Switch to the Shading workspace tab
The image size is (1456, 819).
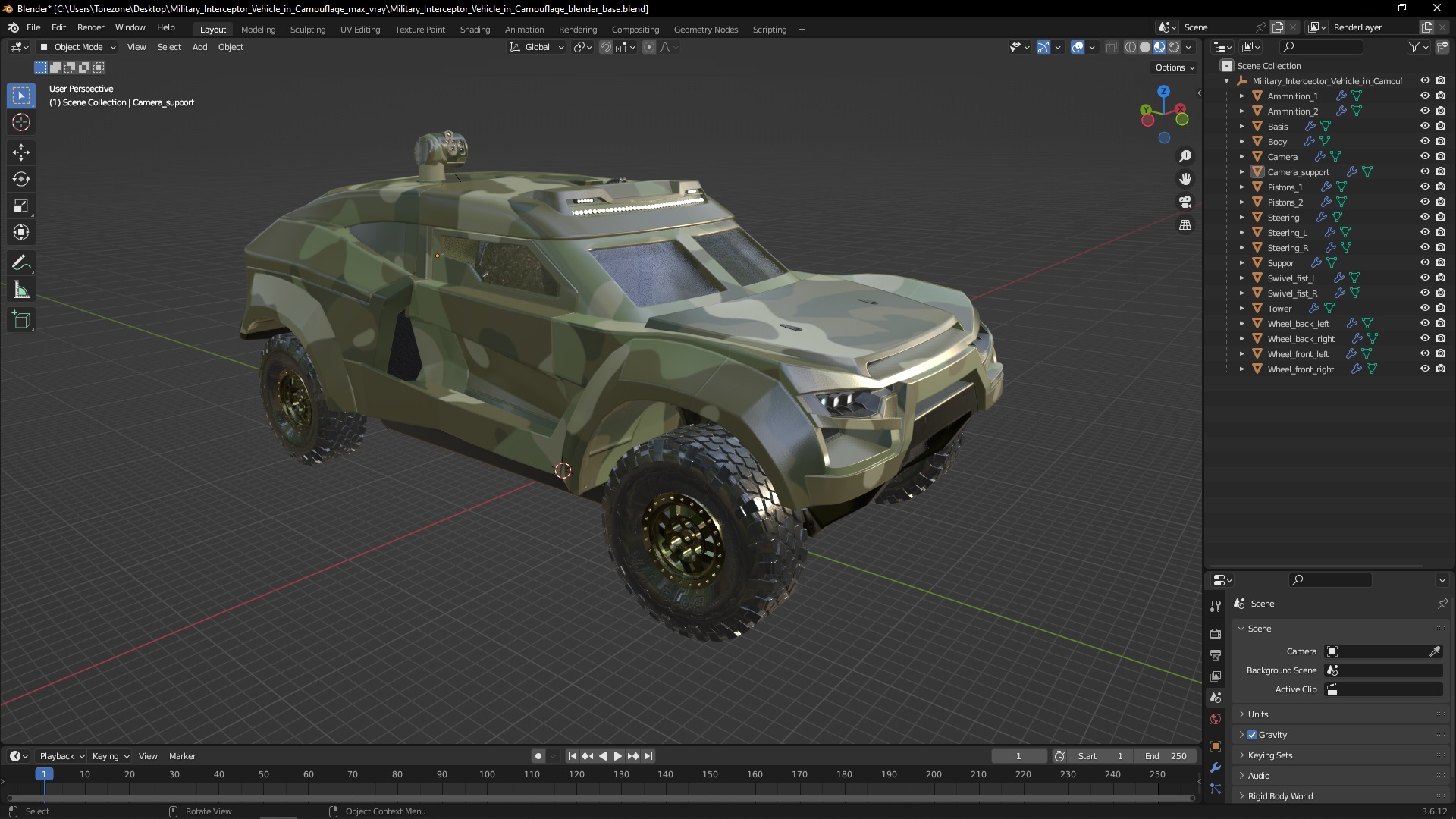pyautogui.click(x=475, y=30)
